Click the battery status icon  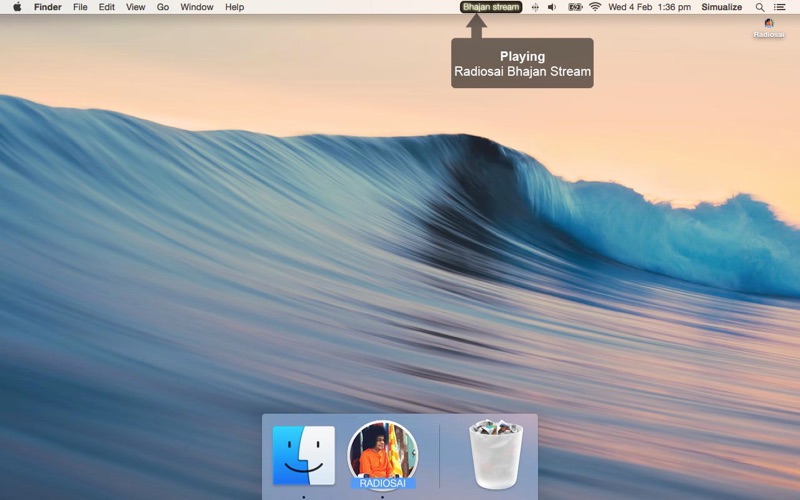click(575, 7)
